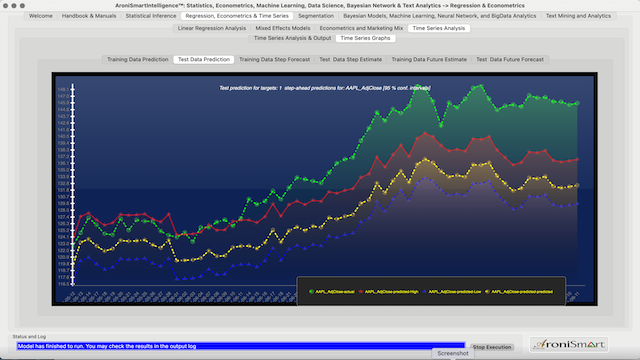Open the Welcome tab
Screen dimensions: 640x360
40,16
